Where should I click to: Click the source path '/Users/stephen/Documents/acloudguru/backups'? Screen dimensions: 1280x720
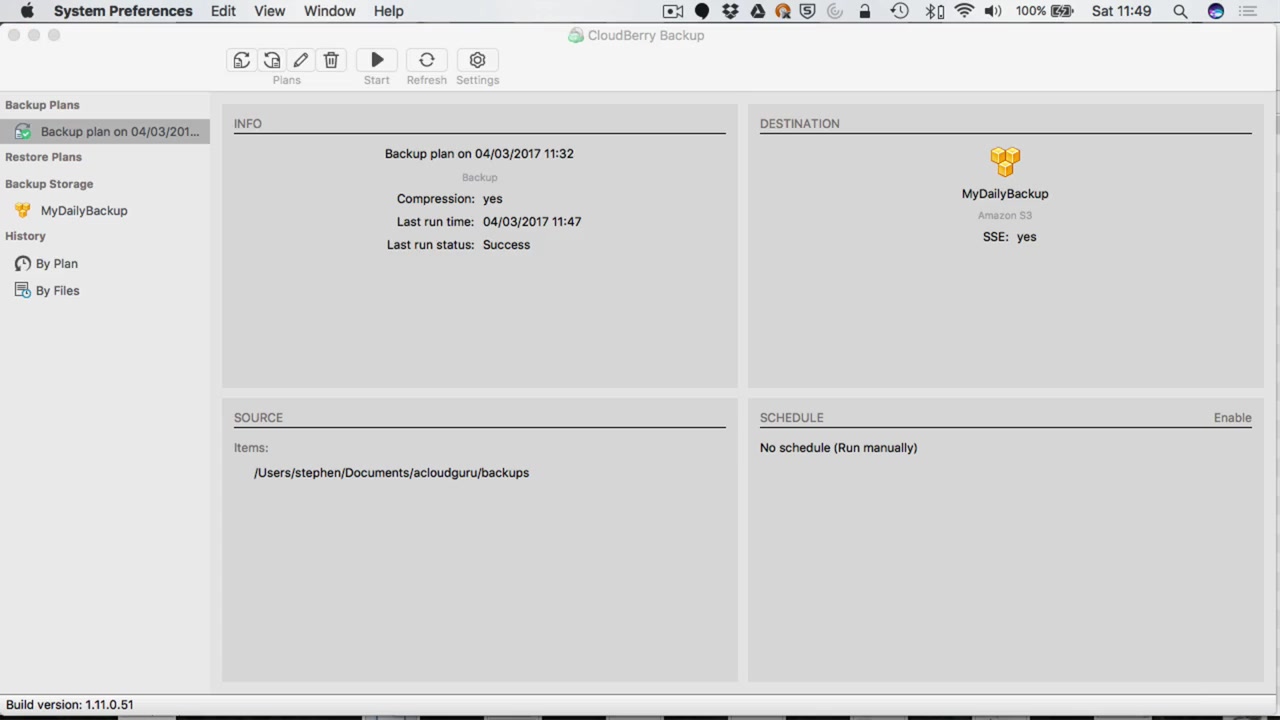point(391,472)
